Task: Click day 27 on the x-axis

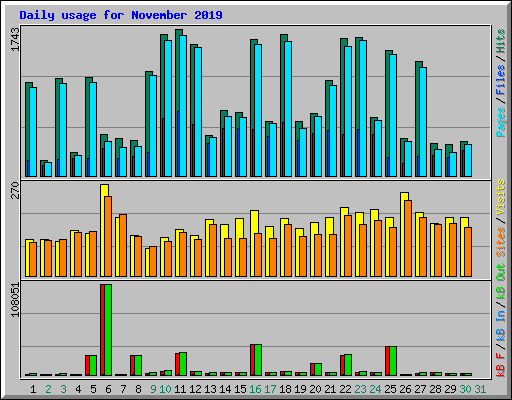Action: click(420, 389)
